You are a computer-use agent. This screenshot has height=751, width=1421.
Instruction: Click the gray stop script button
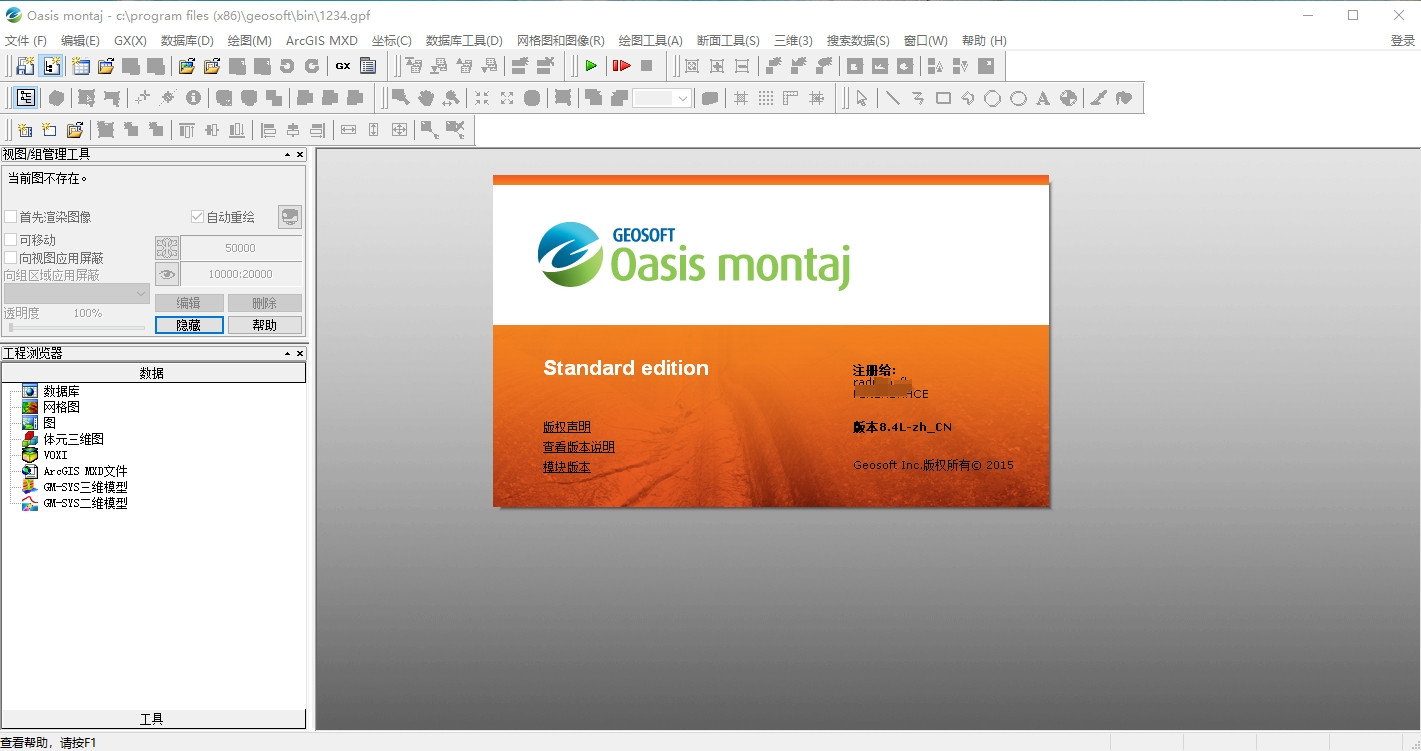(647, 66)
